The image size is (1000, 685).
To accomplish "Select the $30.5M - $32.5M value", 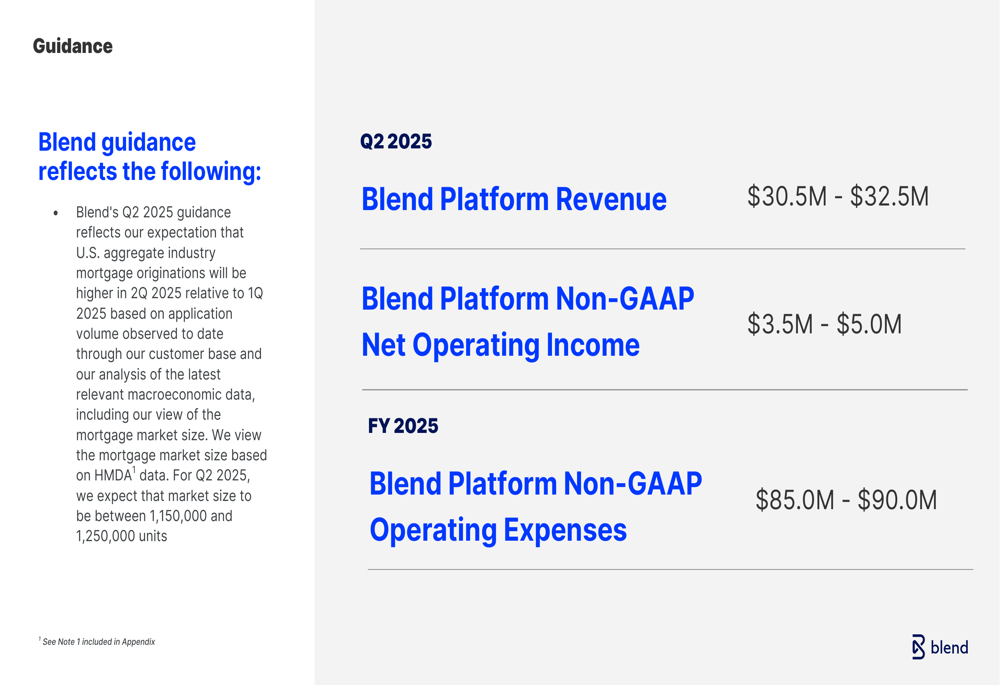I will (838, 196).
